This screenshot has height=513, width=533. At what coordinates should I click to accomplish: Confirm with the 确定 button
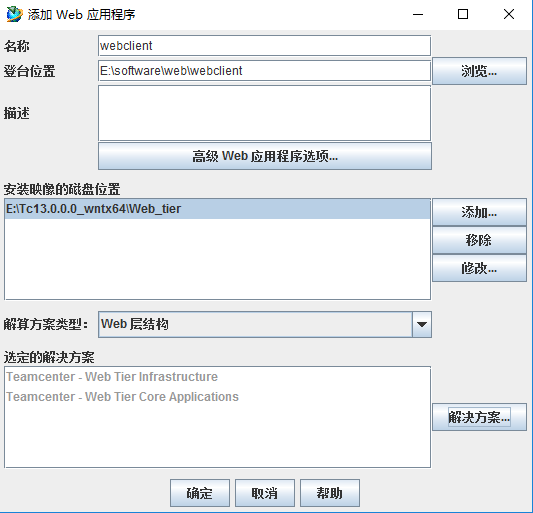(200, 493)
